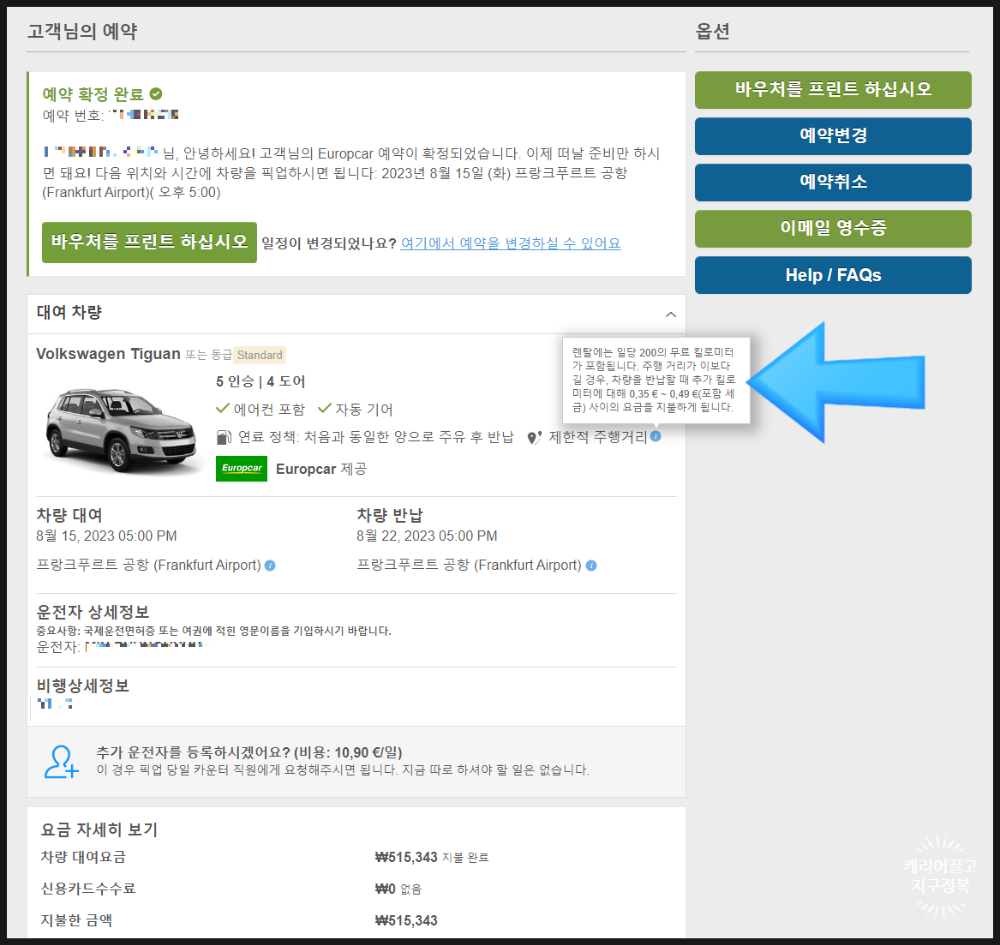
Task: Click the '비행상세정보' heading
Action: pyautogui.click(x=83, y=686)
